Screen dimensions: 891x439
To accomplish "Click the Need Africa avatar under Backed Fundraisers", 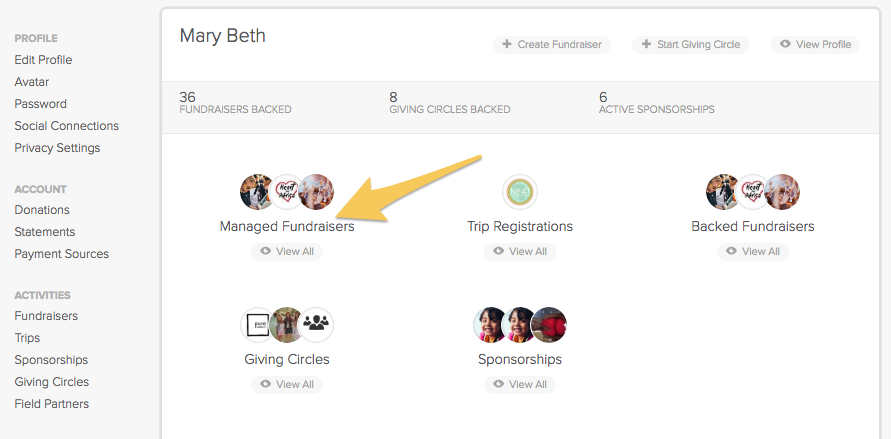I will pyautogui.click(x=752, y=192).
